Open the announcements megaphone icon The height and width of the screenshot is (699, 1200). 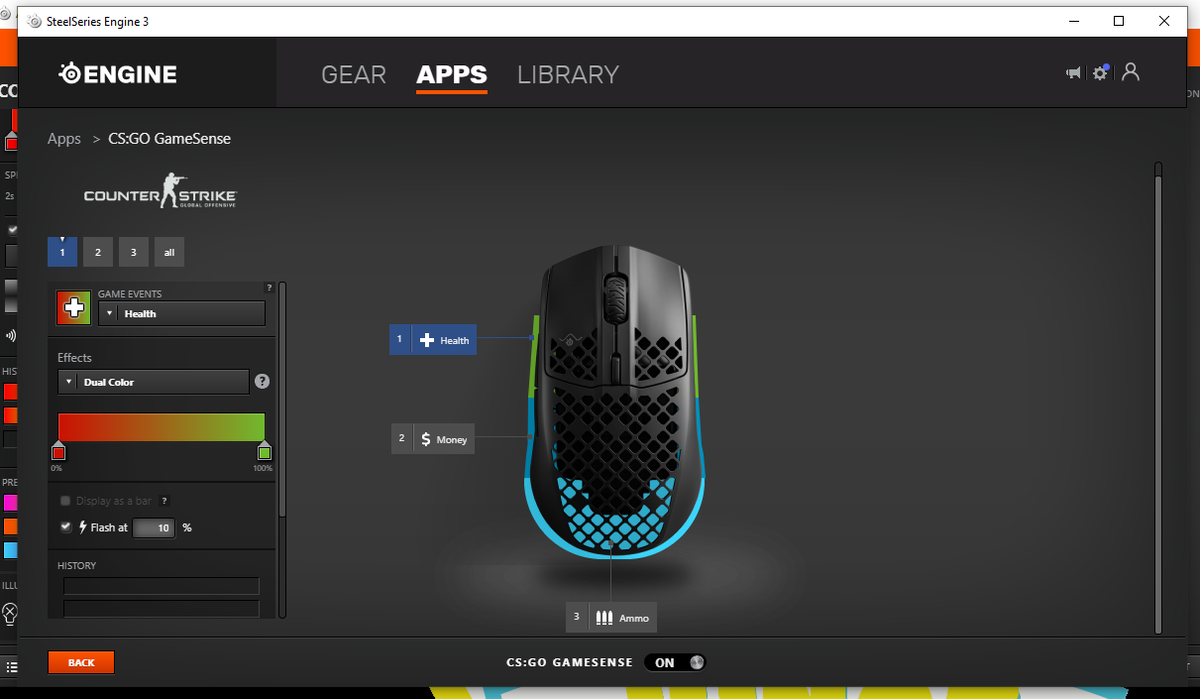1073,73
